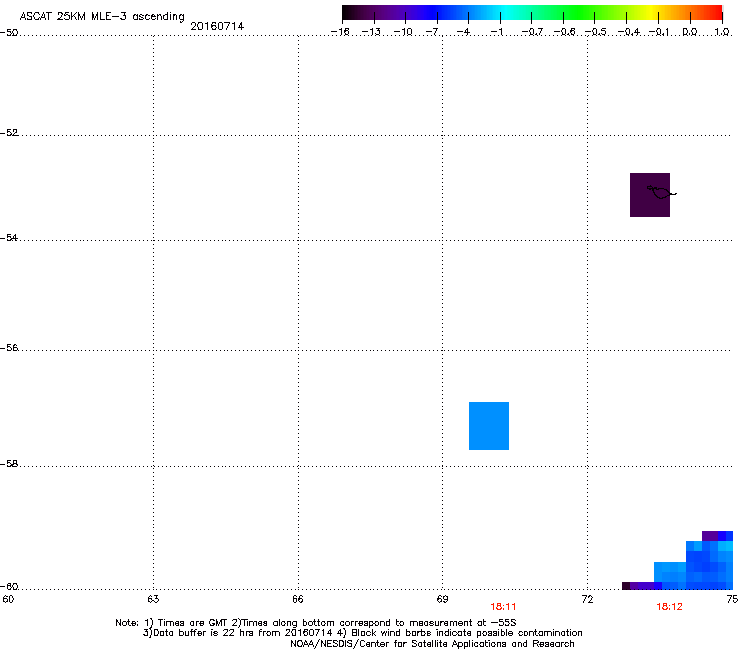Screen dimensions: 740x650
Task: Click the "-10" color bar tick label
Action: coord(403,32)
